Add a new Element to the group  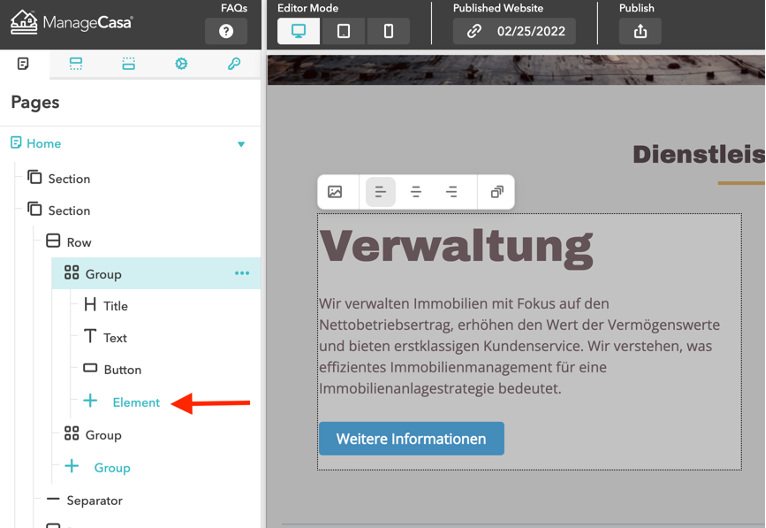tap(136, 402)
